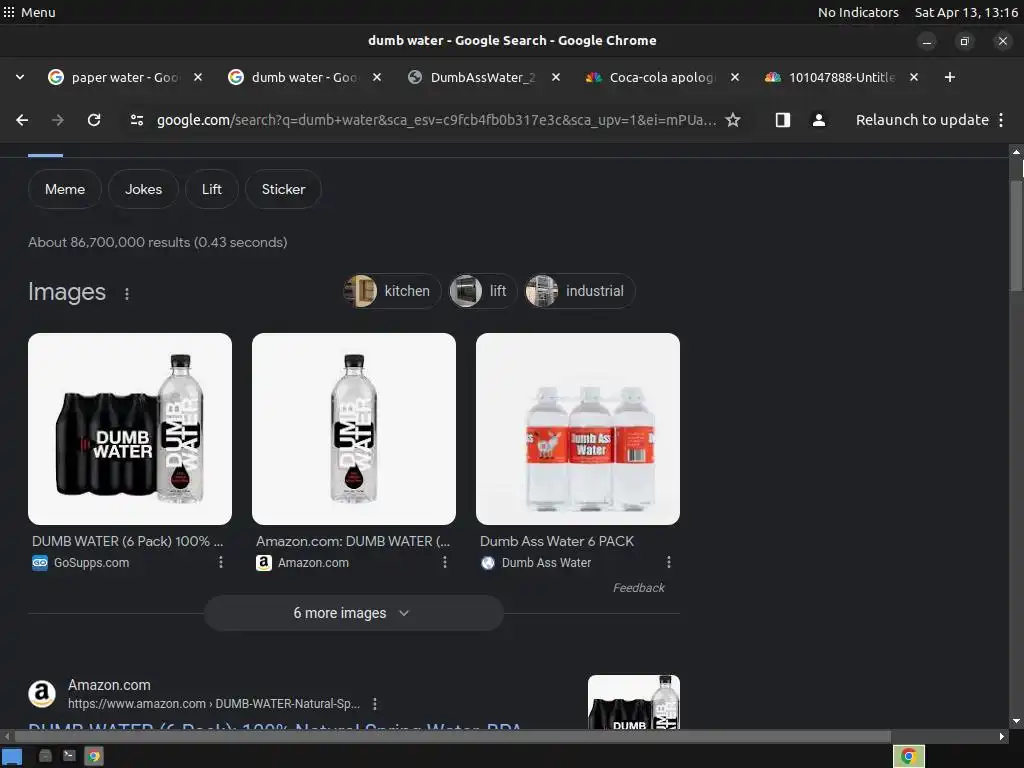Bookmark this page with the star icon
1024x768 pixels.
pos(733,120)
